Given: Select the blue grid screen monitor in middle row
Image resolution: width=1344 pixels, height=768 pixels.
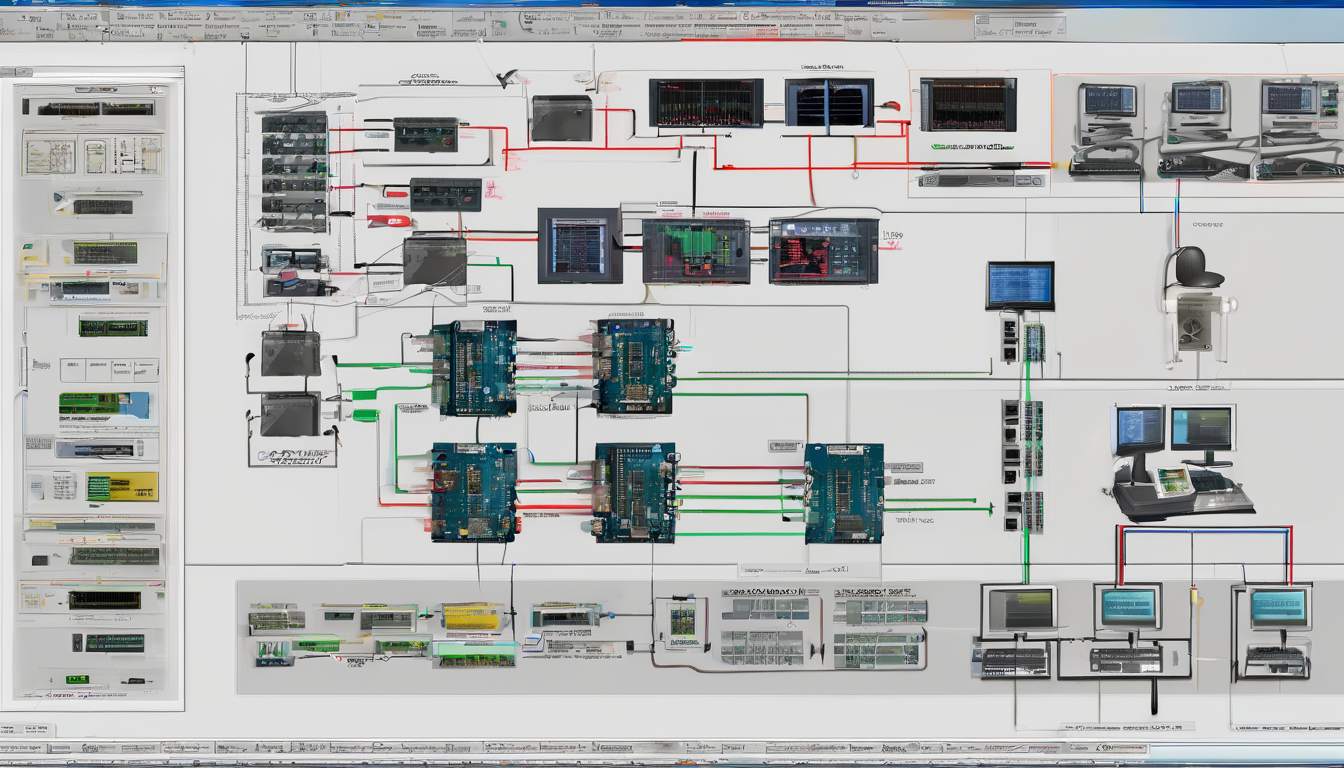Looking at the screenshot, I should pyautogui.click(x=579, y=246).
